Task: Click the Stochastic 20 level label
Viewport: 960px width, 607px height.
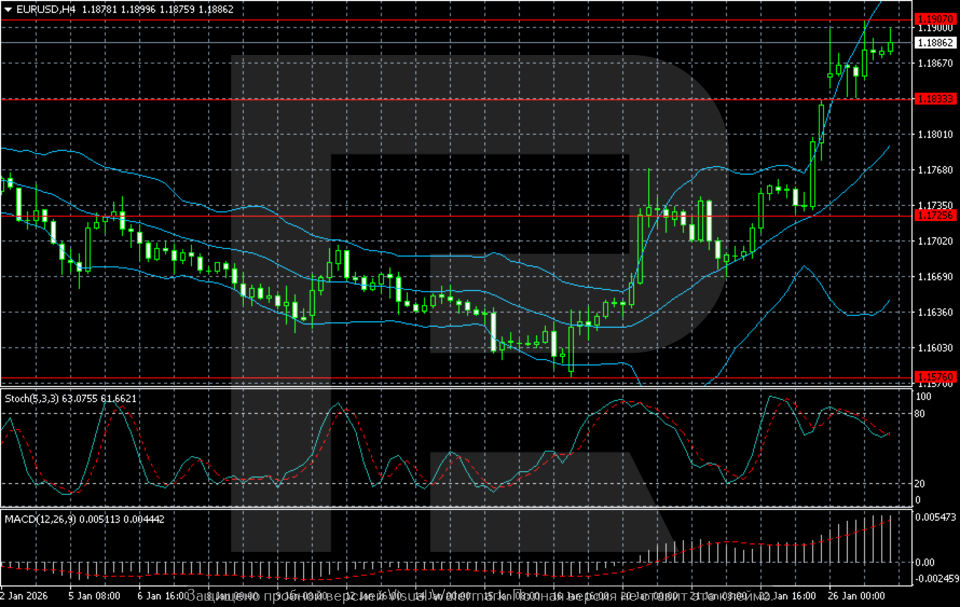Action: tap(922, 484)
